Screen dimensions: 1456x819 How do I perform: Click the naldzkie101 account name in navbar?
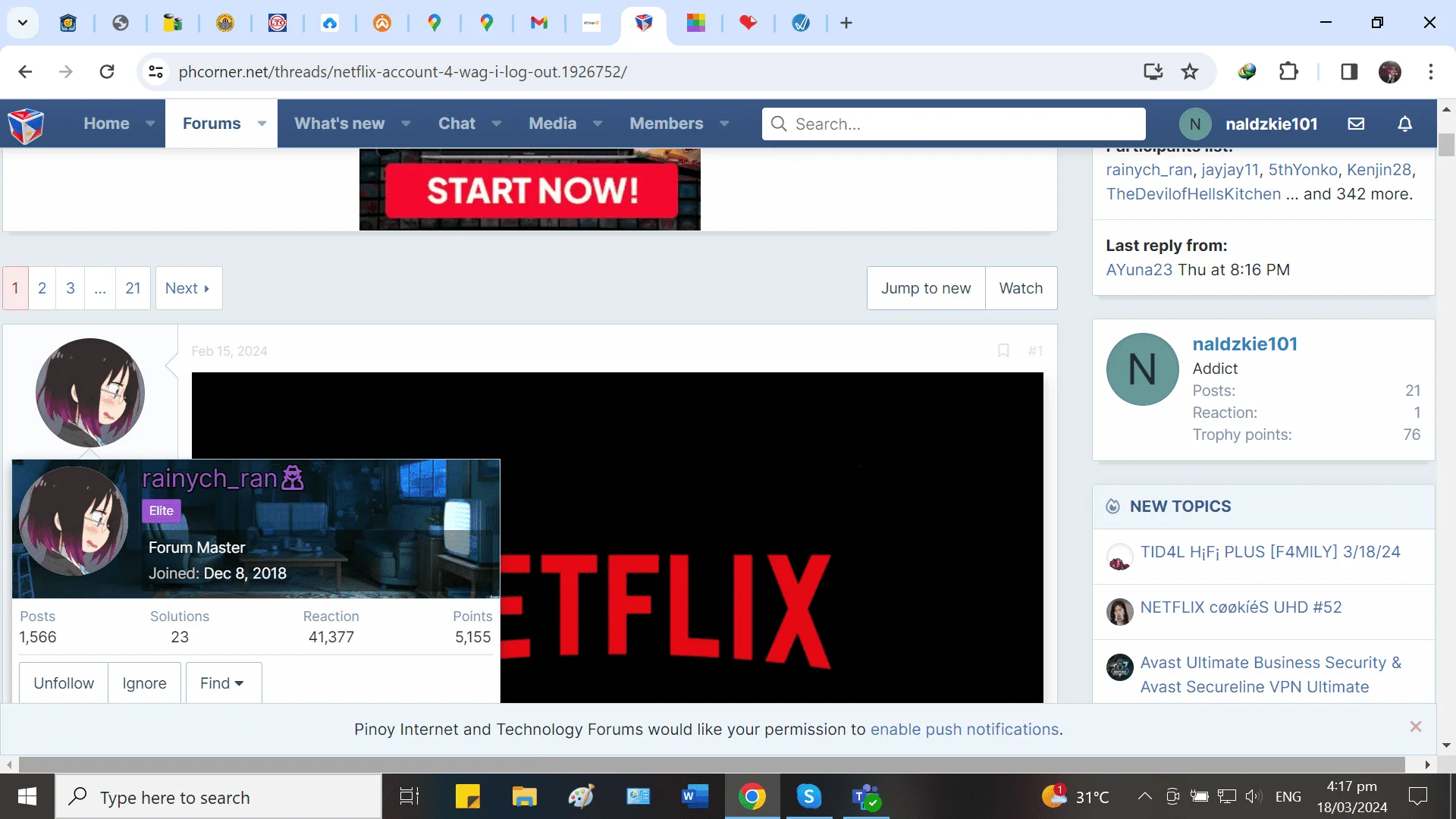tap(1271, 124)
